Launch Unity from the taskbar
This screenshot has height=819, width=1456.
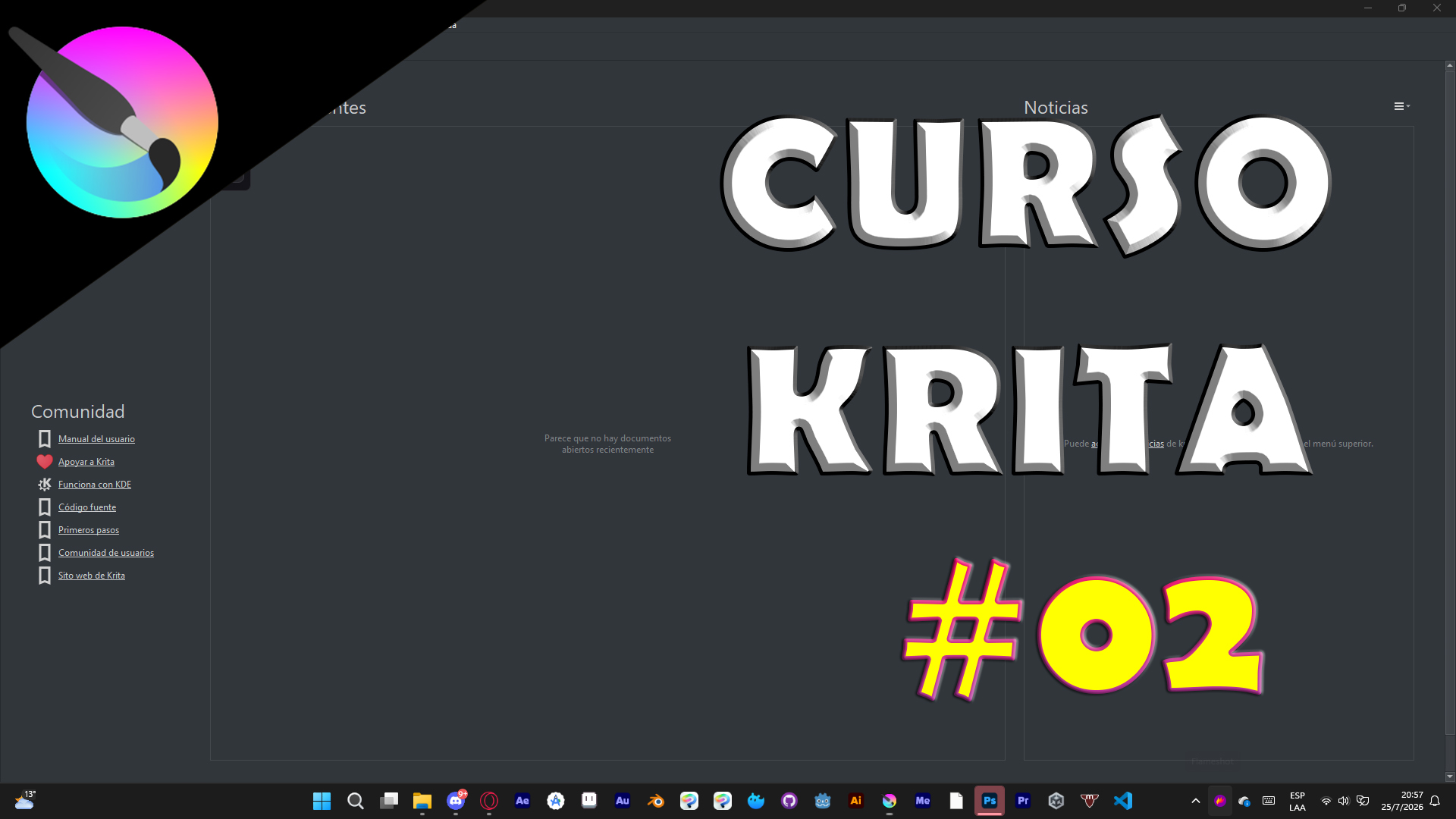pos(1056,801)
